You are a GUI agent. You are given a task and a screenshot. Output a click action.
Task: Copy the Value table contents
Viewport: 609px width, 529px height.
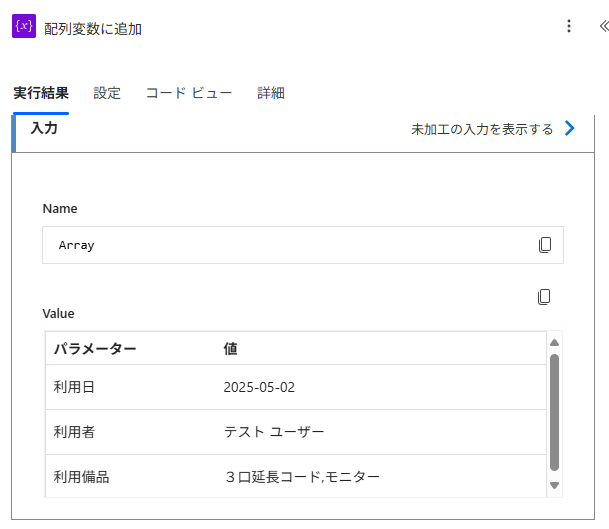544,297
